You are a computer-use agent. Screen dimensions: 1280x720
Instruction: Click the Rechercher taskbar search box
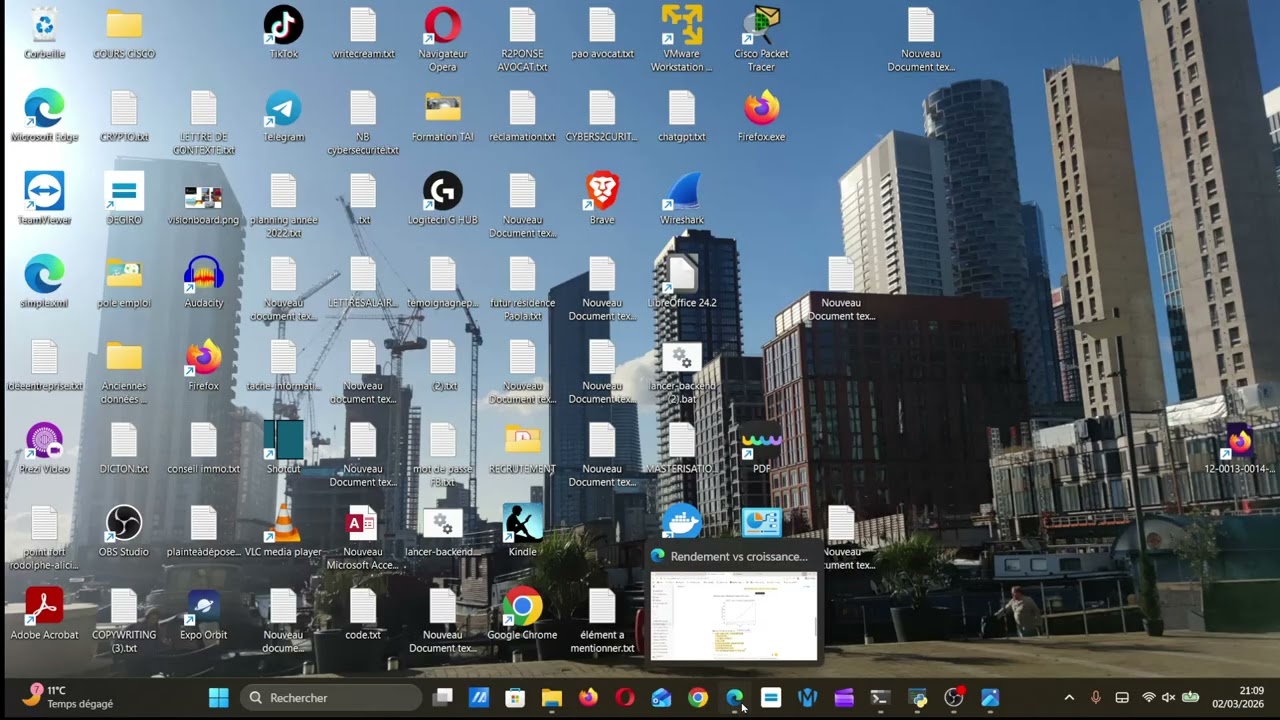pos(331,698)
